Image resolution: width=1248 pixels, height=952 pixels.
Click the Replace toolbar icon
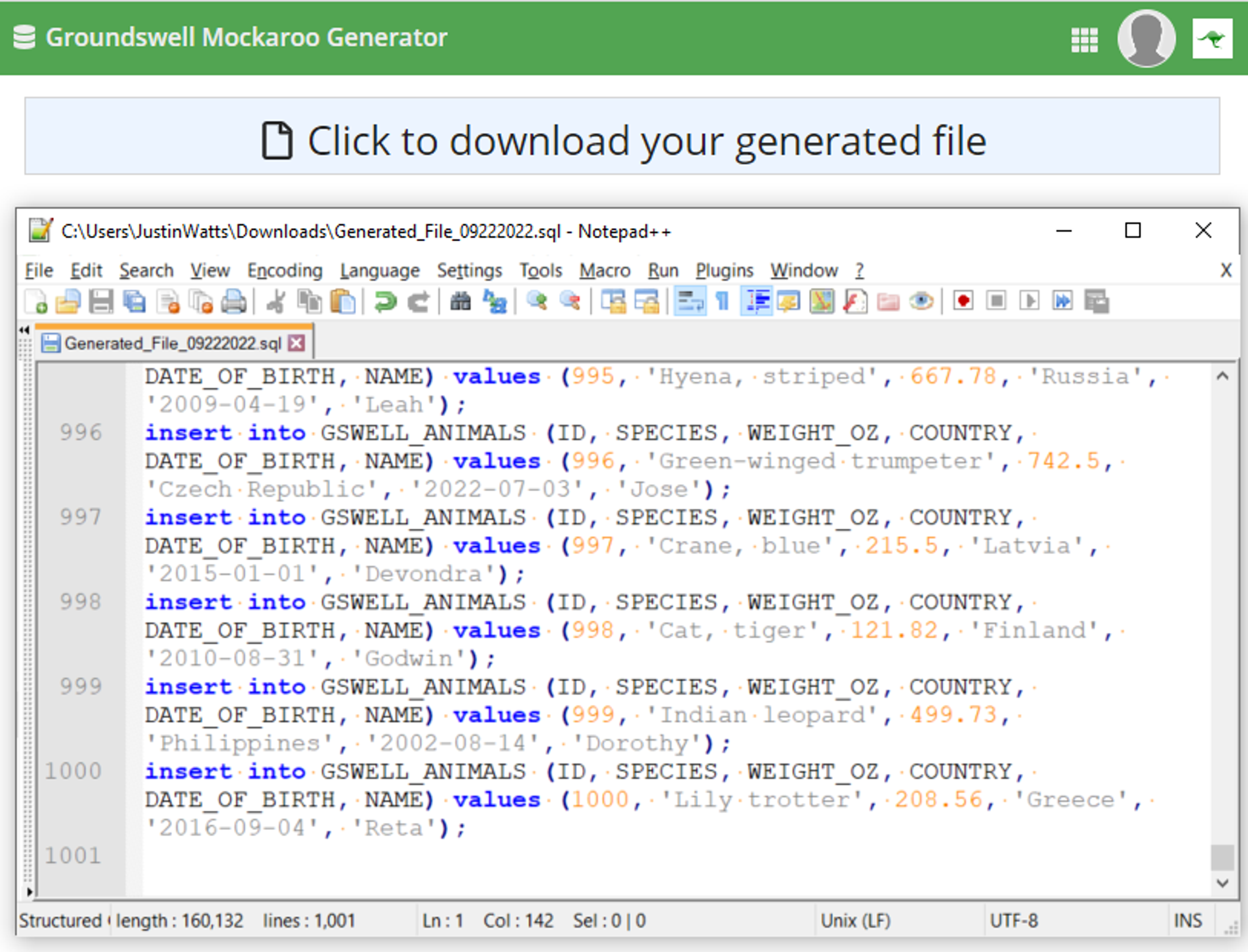[494, 302]
